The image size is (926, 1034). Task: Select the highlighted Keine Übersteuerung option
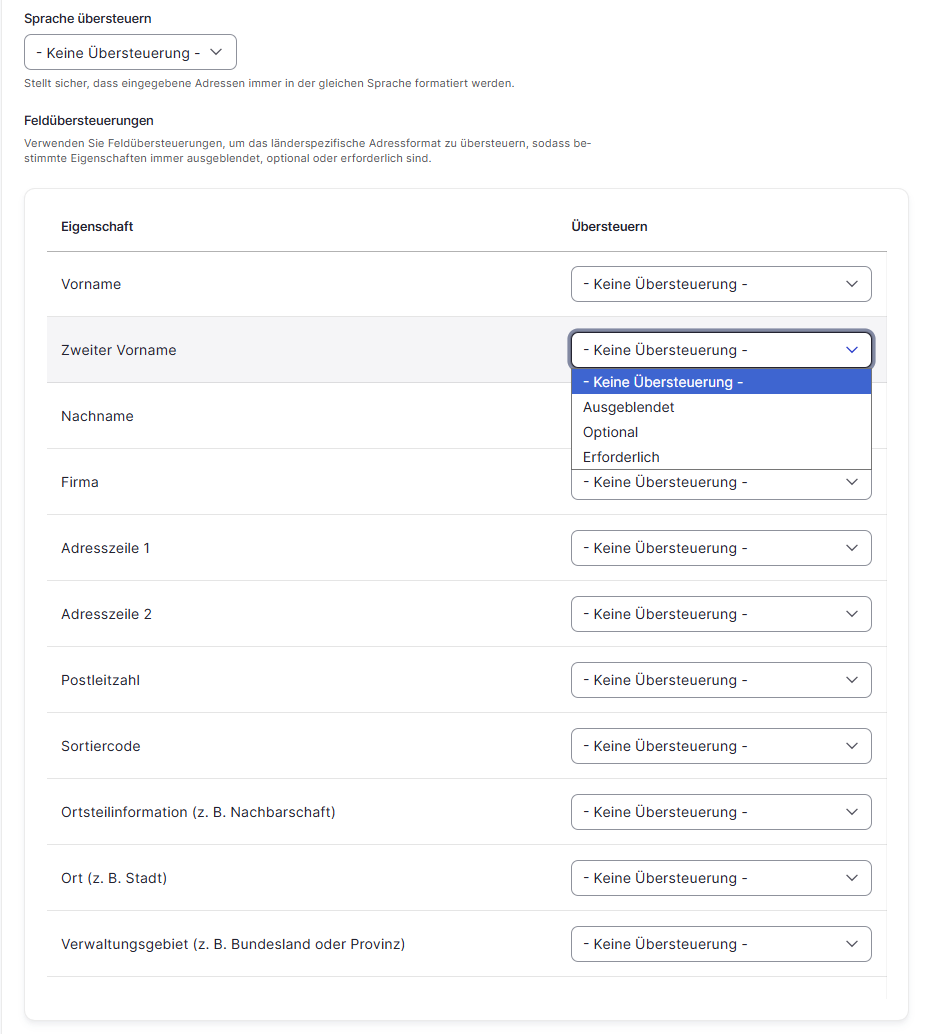[x=721, y=382]
